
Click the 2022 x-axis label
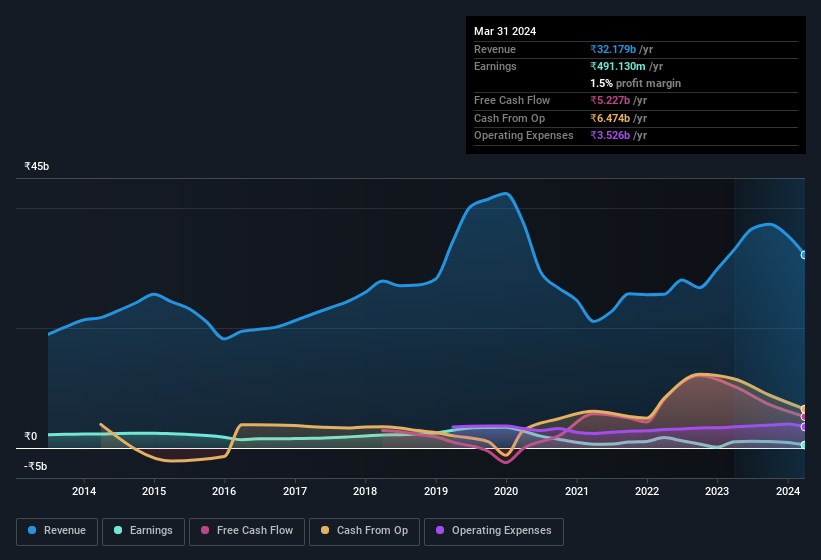[x=647, y=491]
